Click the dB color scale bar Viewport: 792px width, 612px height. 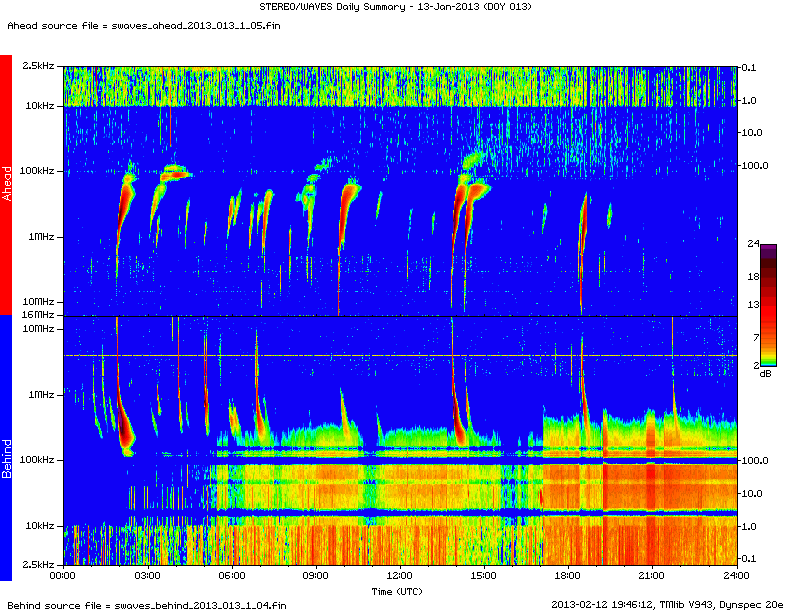pos(771,305)
